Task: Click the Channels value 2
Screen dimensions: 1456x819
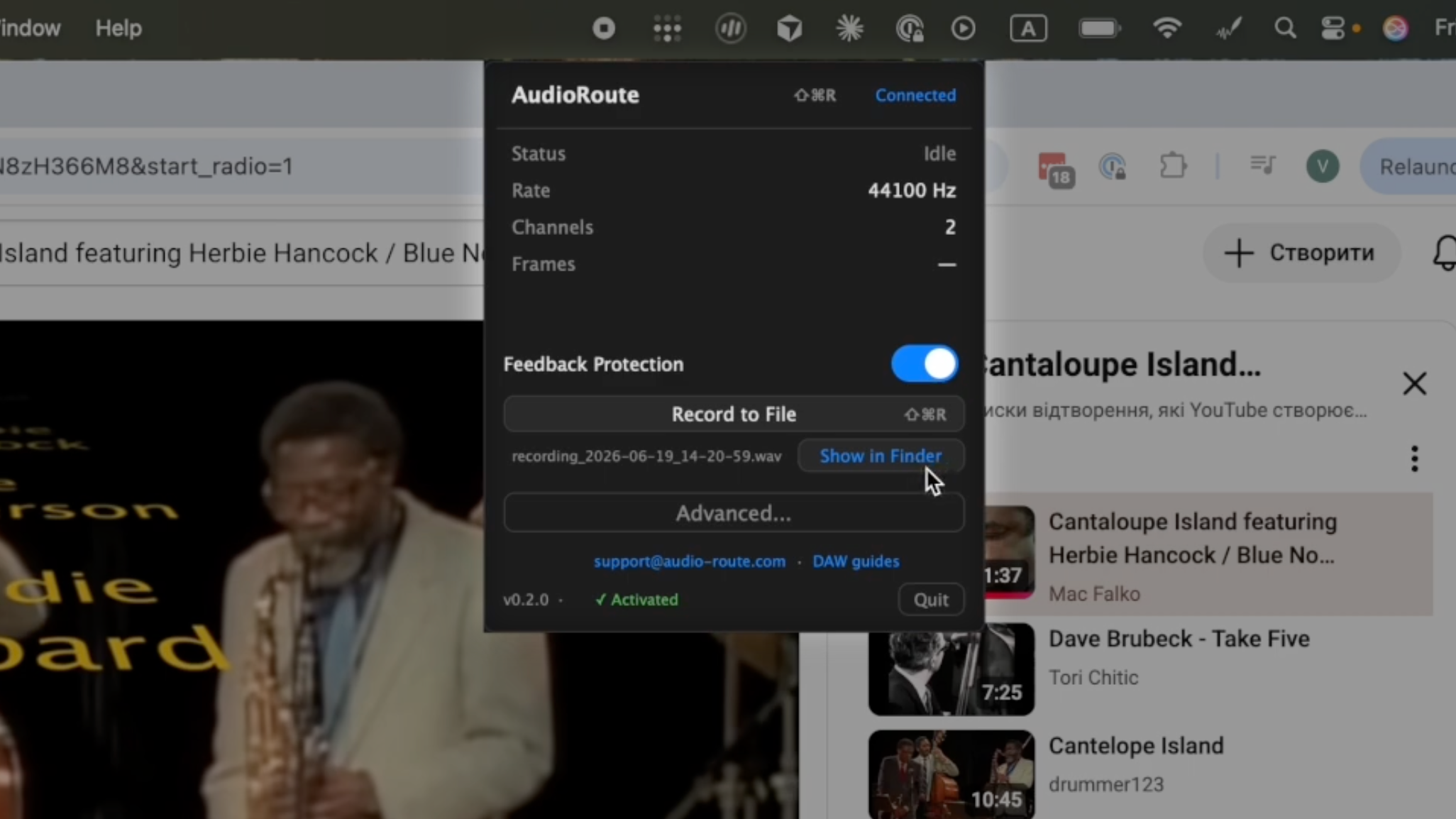Action: [950, 227]
